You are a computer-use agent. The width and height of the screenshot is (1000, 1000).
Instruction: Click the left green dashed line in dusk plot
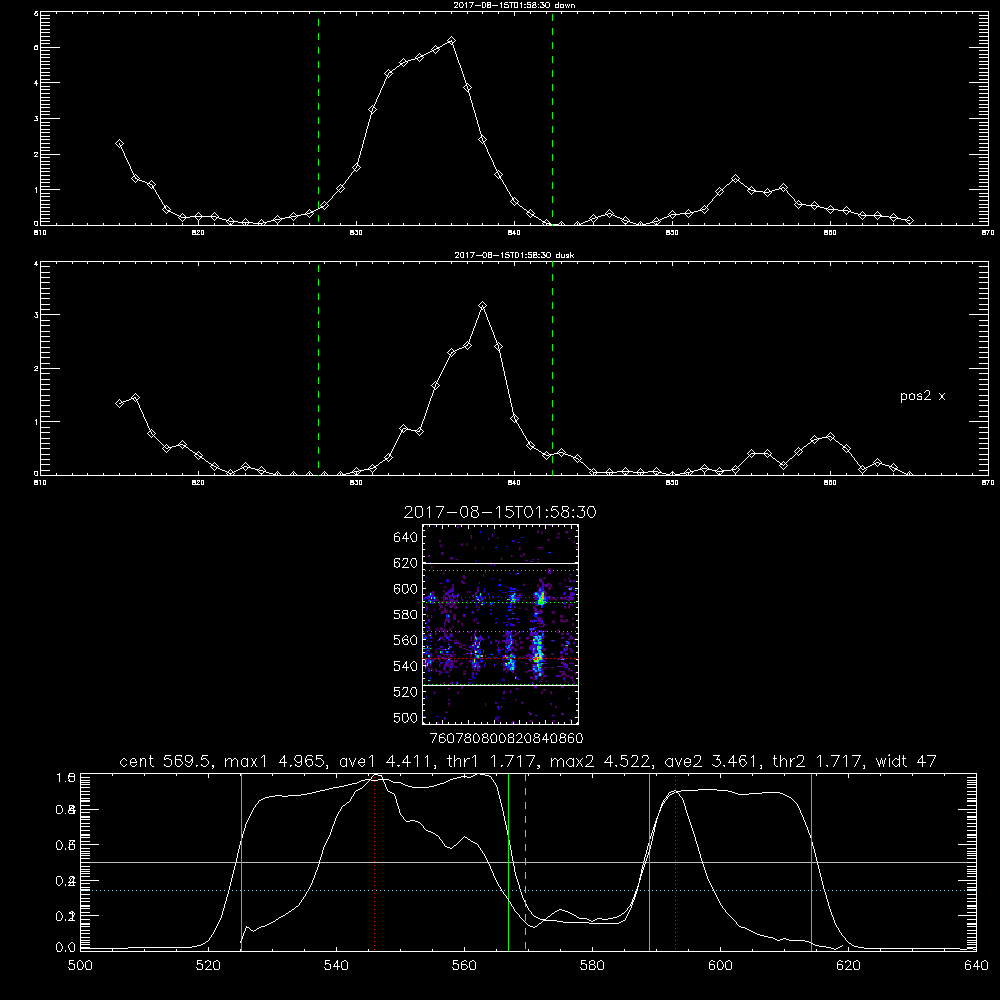point(318,368)
